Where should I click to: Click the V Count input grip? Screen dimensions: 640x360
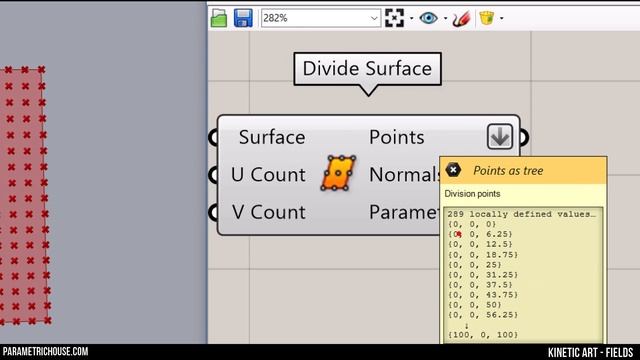pyautogui.click(x=214, y=212)
